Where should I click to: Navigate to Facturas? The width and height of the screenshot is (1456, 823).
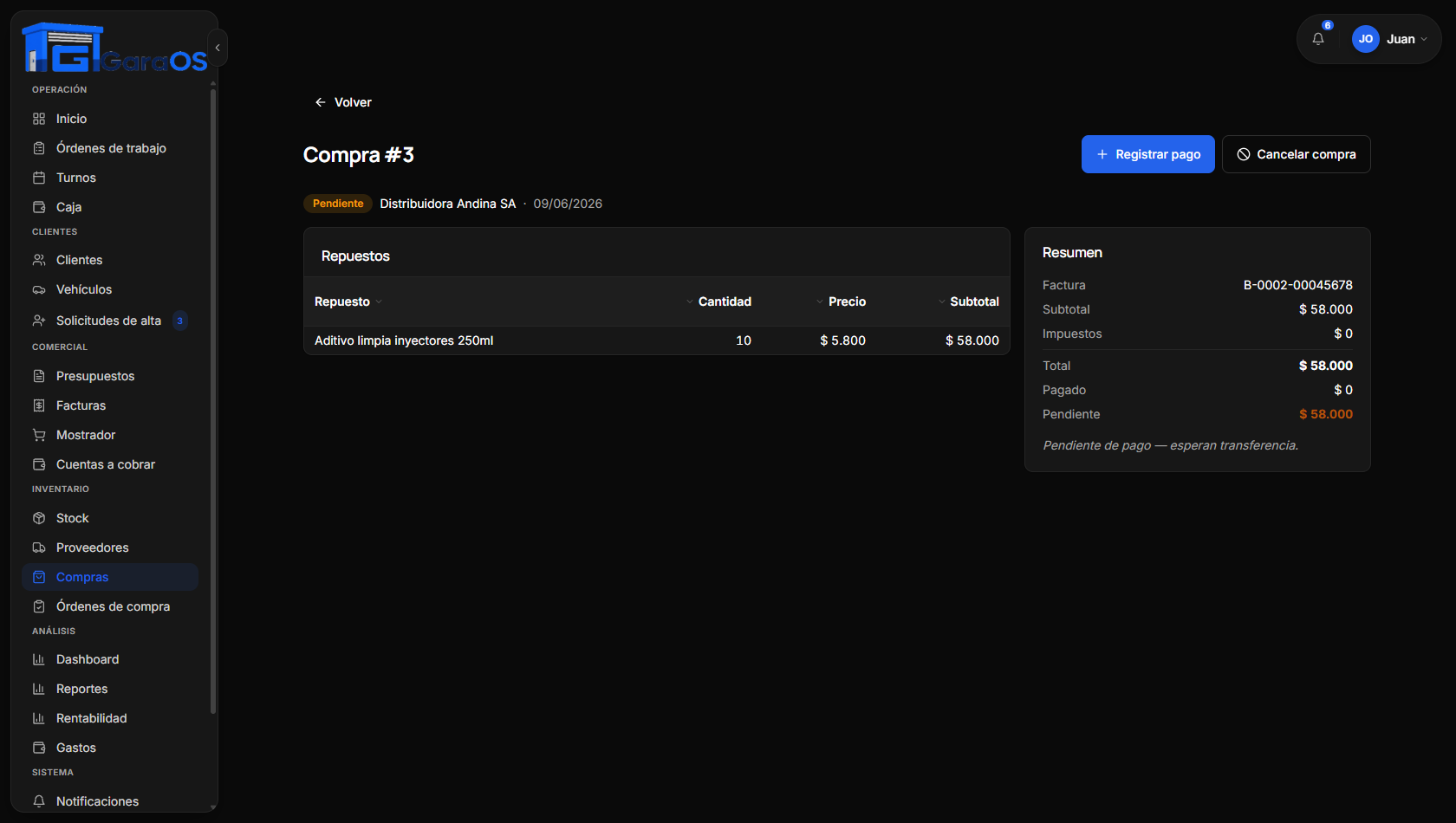110,405
